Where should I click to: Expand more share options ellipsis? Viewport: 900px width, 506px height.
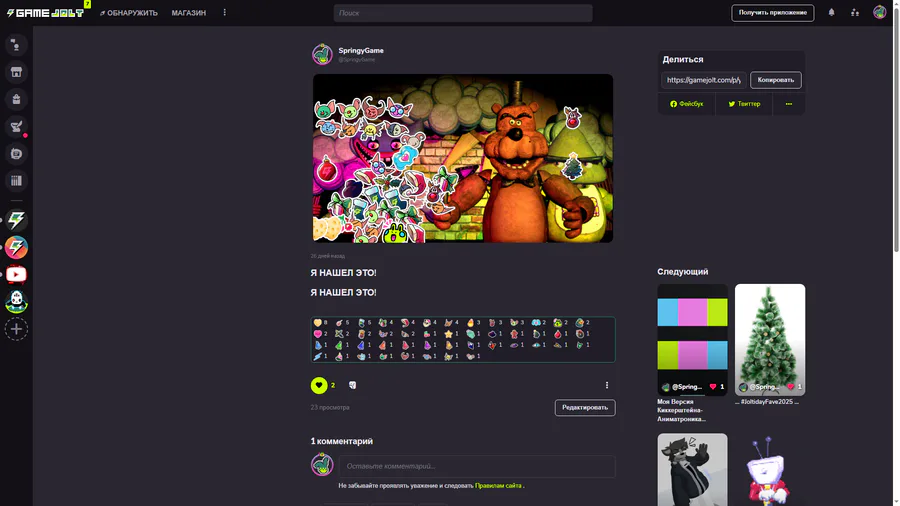tap(789, 104)
